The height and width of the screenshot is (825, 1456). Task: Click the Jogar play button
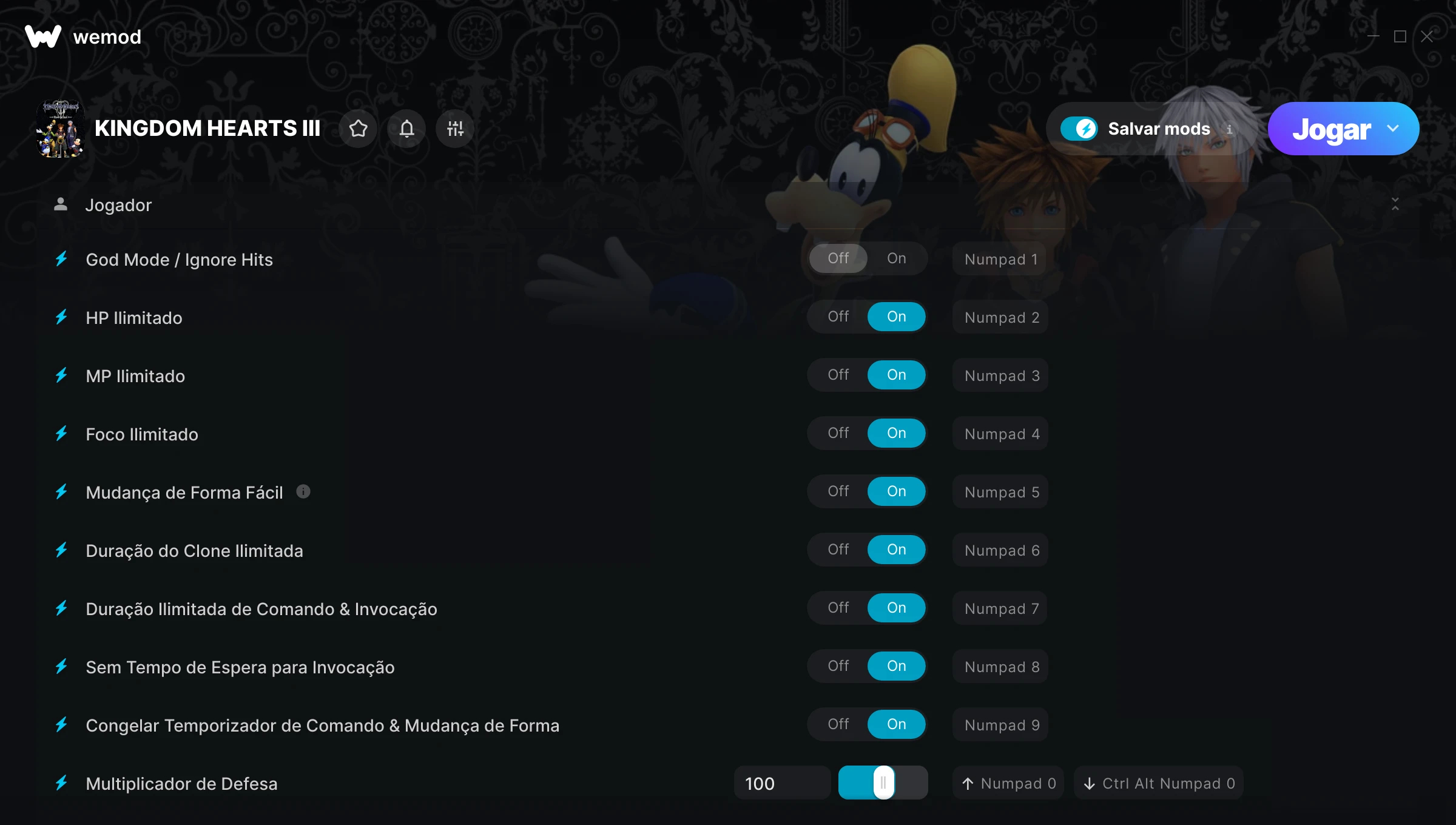point(1331,129)
